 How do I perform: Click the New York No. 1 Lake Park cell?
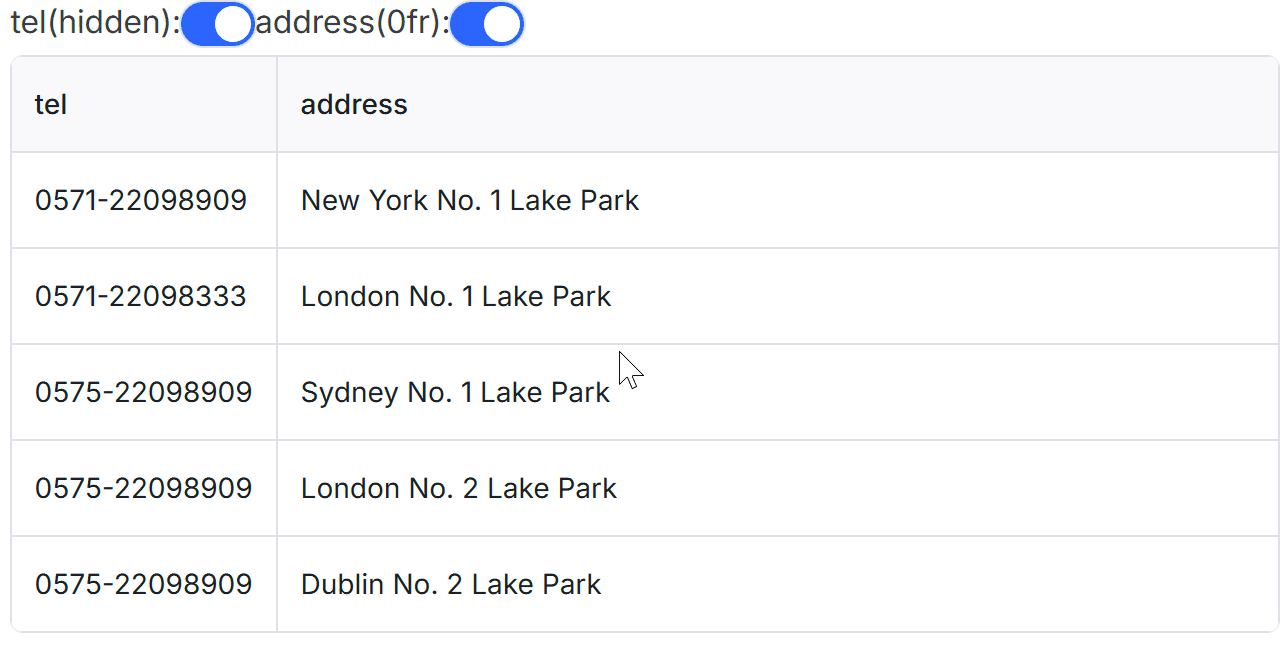[470, 200]
